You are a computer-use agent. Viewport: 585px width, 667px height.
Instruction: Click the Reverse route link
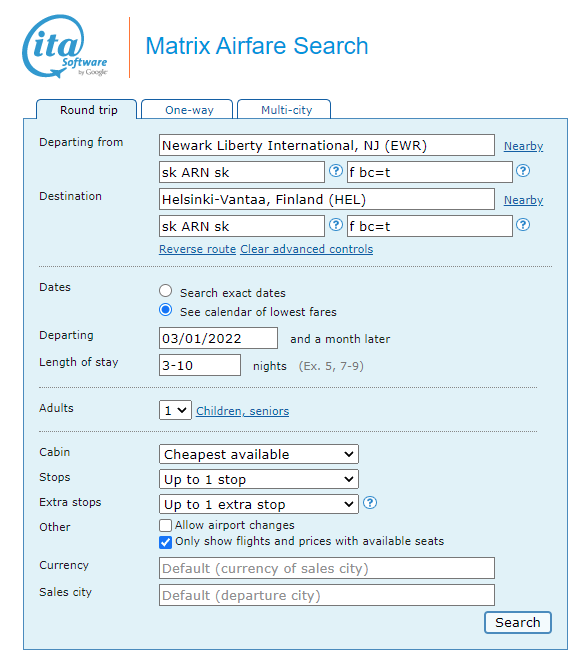point(197,249)
